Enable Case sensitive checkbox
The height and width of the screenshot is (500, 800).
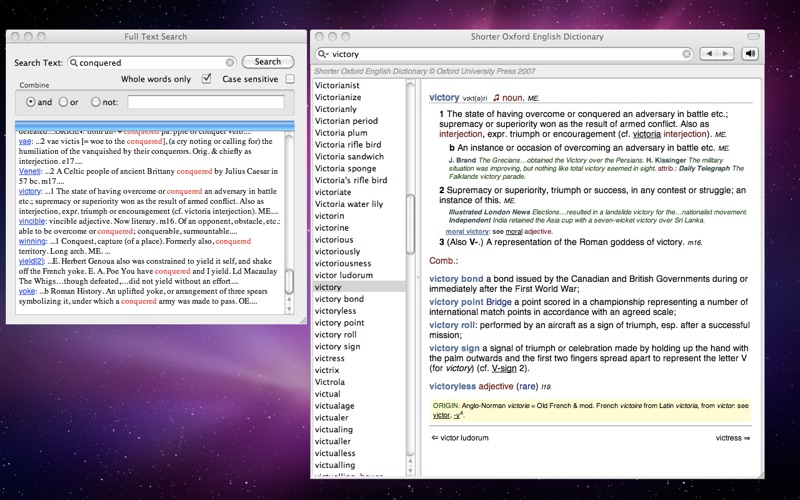coord(290,79)
